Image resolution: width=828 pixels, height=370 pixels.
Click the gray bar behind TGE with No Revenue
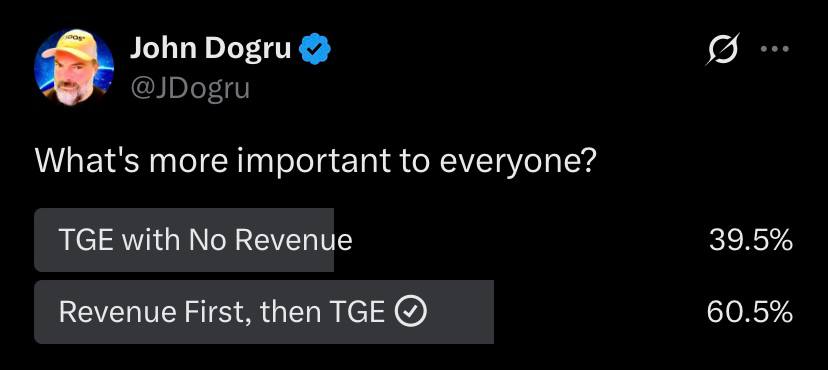(184, 240)
